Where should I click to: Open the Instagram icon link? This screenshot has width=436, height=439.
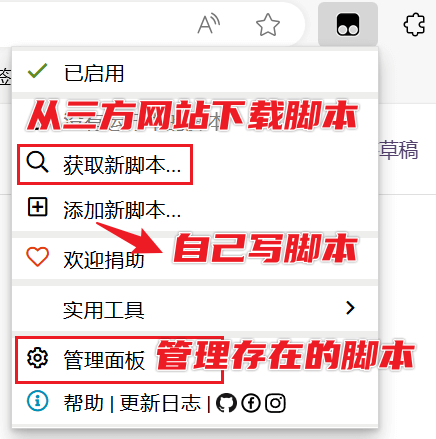tap(275, 403)
